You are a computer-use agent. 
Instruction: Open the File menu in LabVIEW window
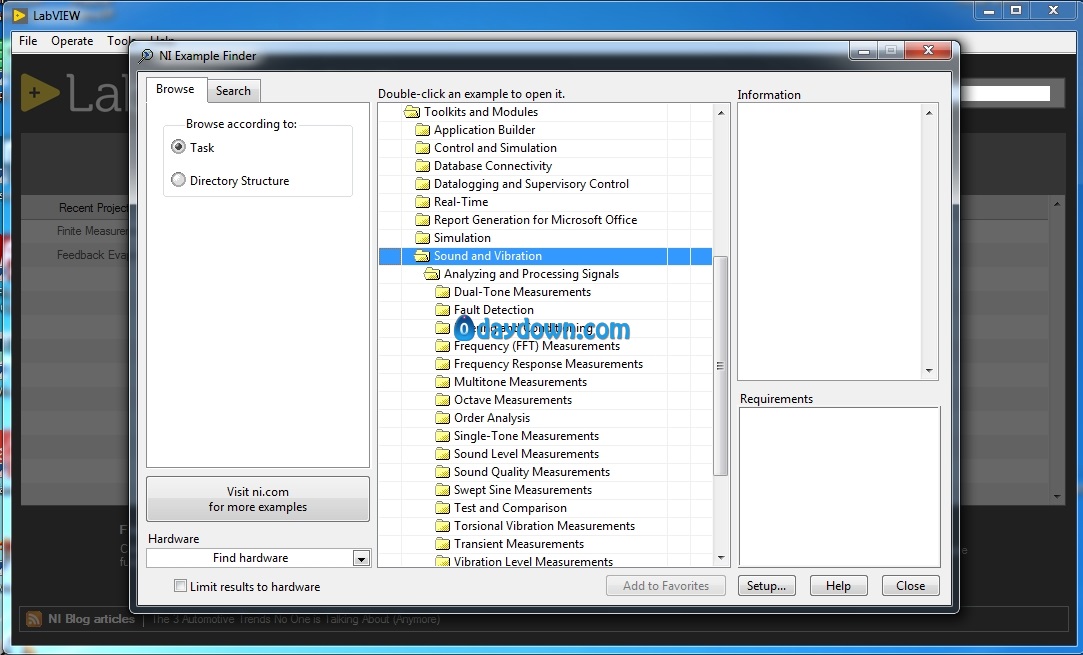28,41
